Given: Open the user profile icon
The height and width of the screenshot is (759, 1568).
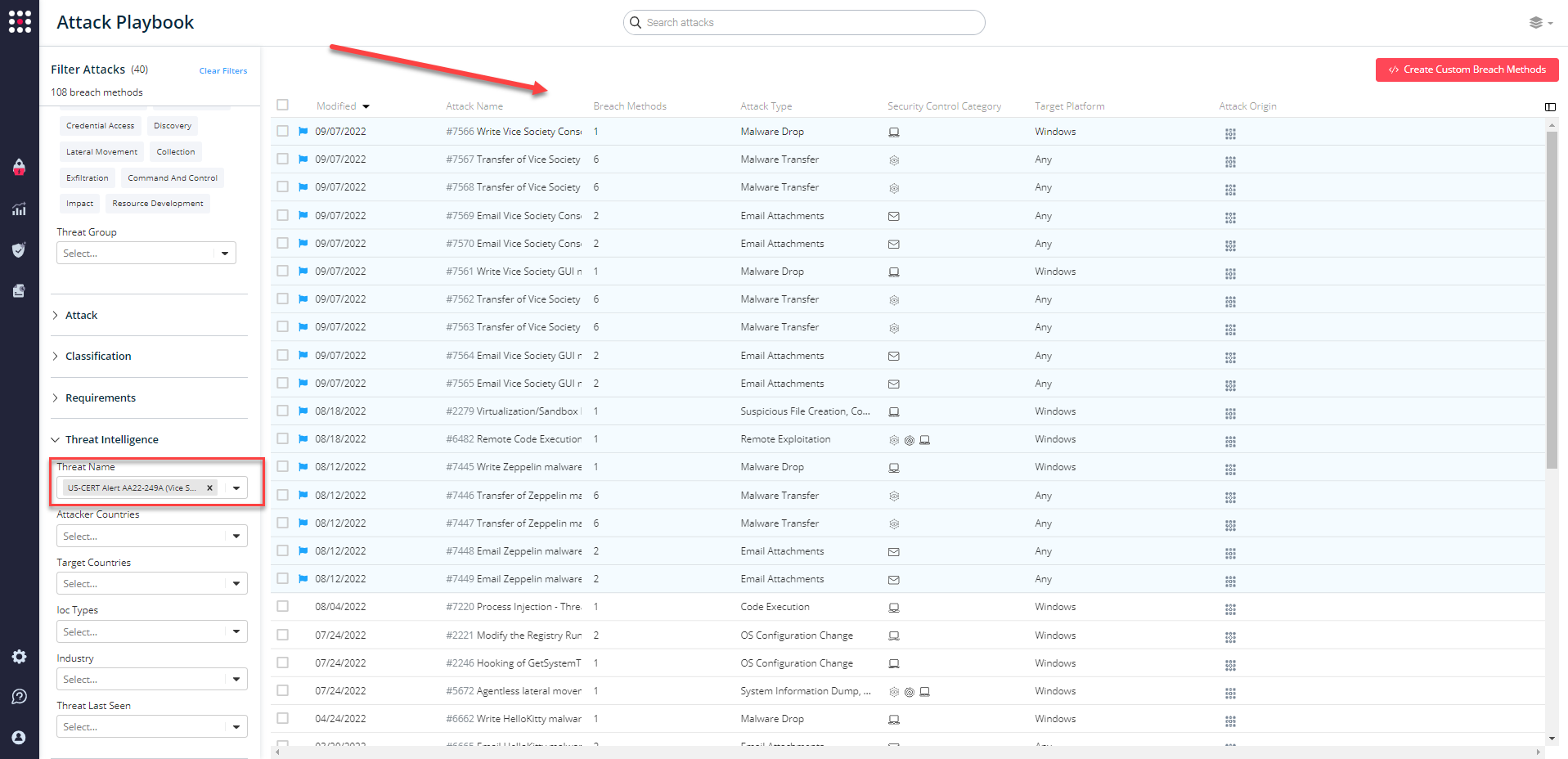Looking at the screenshot, I should coord(20,737).
